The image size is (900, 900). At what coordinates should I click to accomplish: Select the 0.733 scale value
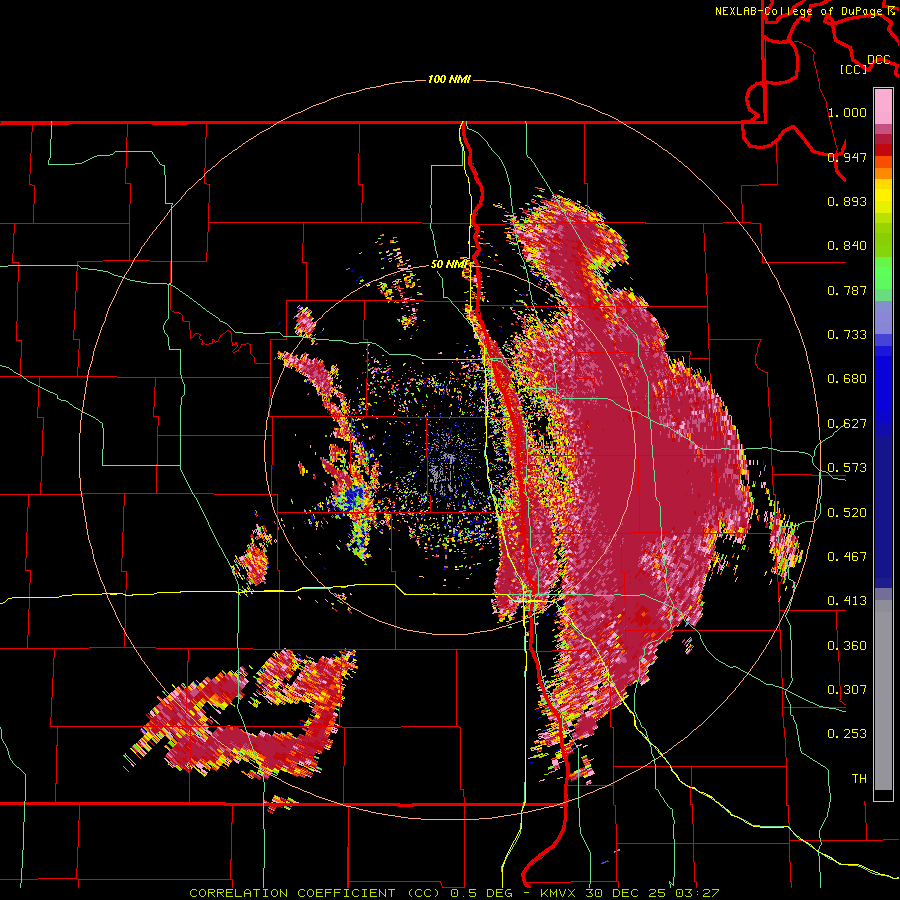tap(847, 335)
